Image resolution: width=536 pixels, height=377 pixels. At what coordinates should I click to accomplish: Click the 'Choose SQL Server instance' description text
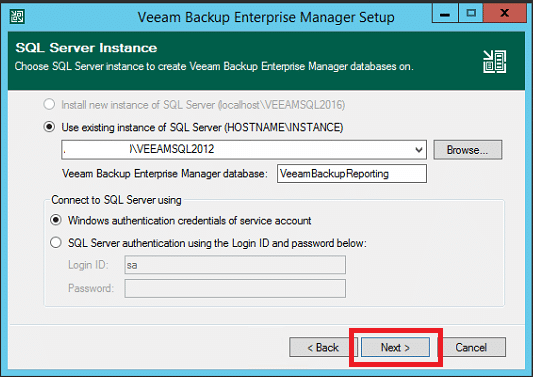click(214, 66)
